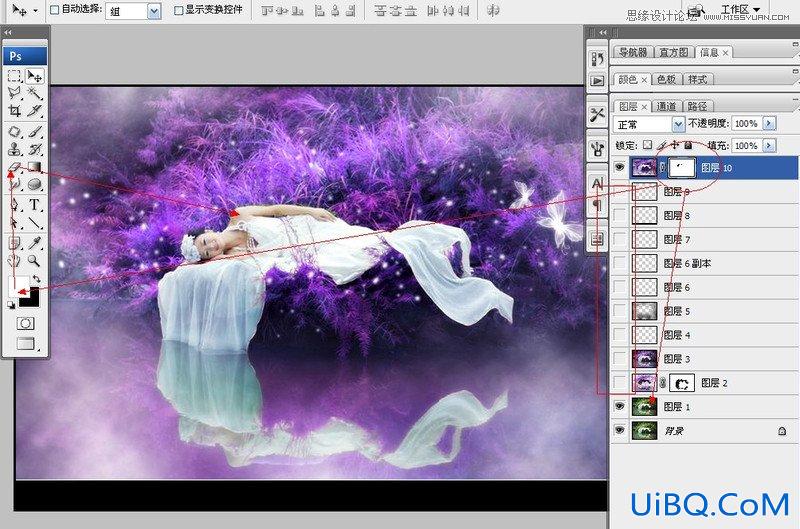Toggle Quick Mask mode
Screen dimensions: 800x529
click(25, 323)
